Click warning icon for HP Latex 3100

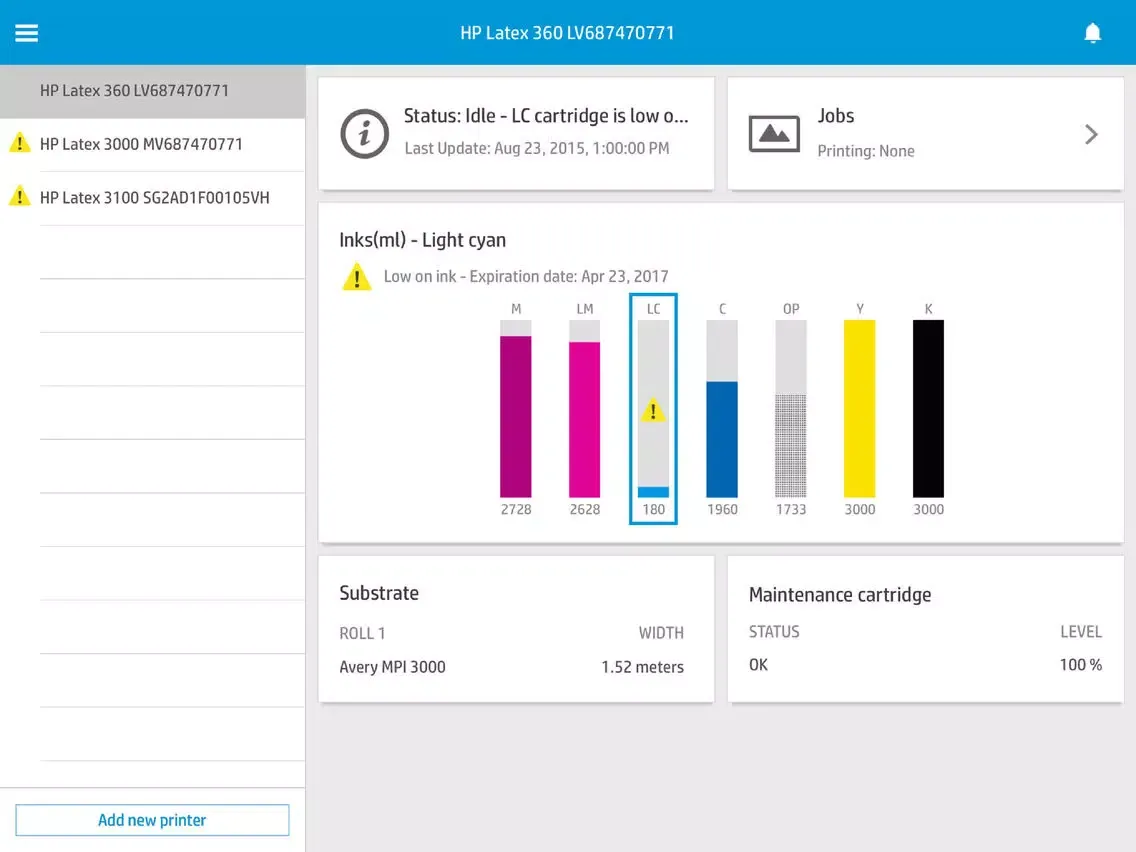pyautogui.click(x=20, y=197)
